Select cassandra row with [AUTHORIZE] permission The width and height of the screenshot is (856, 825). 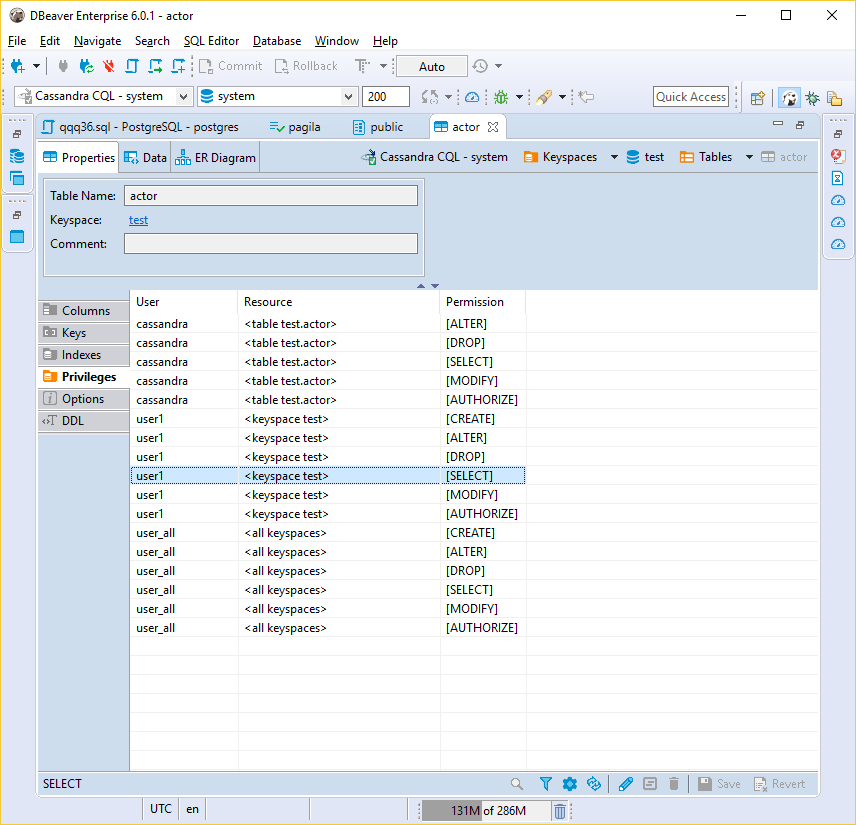click(328, 400)
